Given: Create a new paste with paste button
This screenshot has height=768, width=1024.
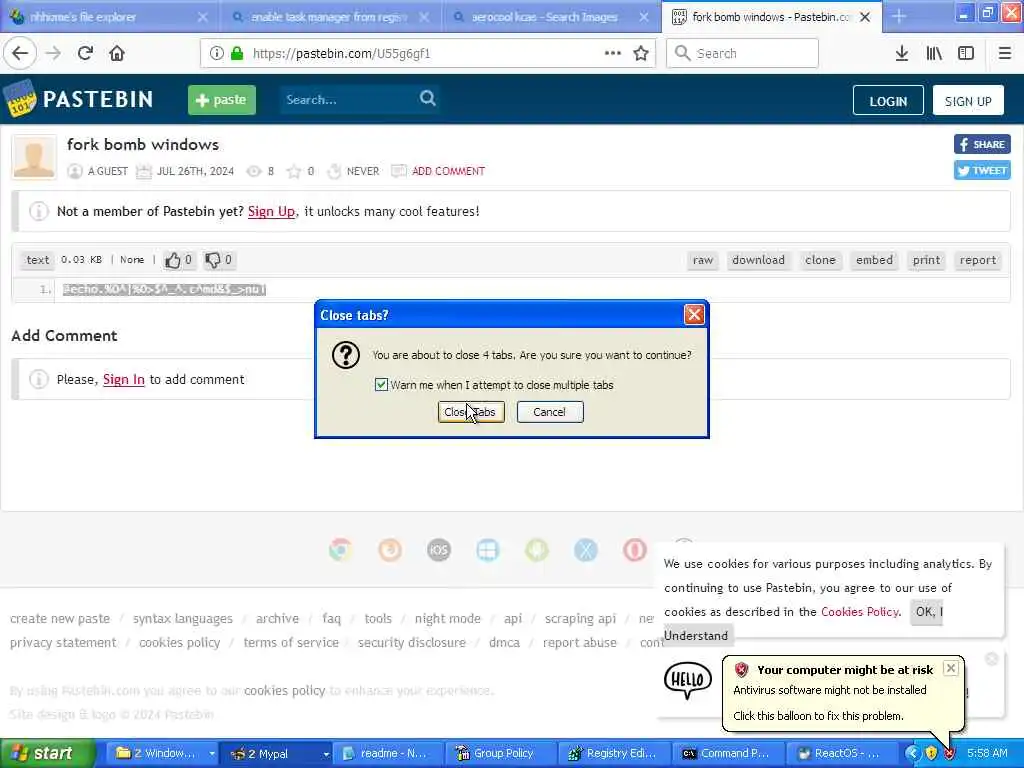Looking at the screenshot, I should click(222, 100).
